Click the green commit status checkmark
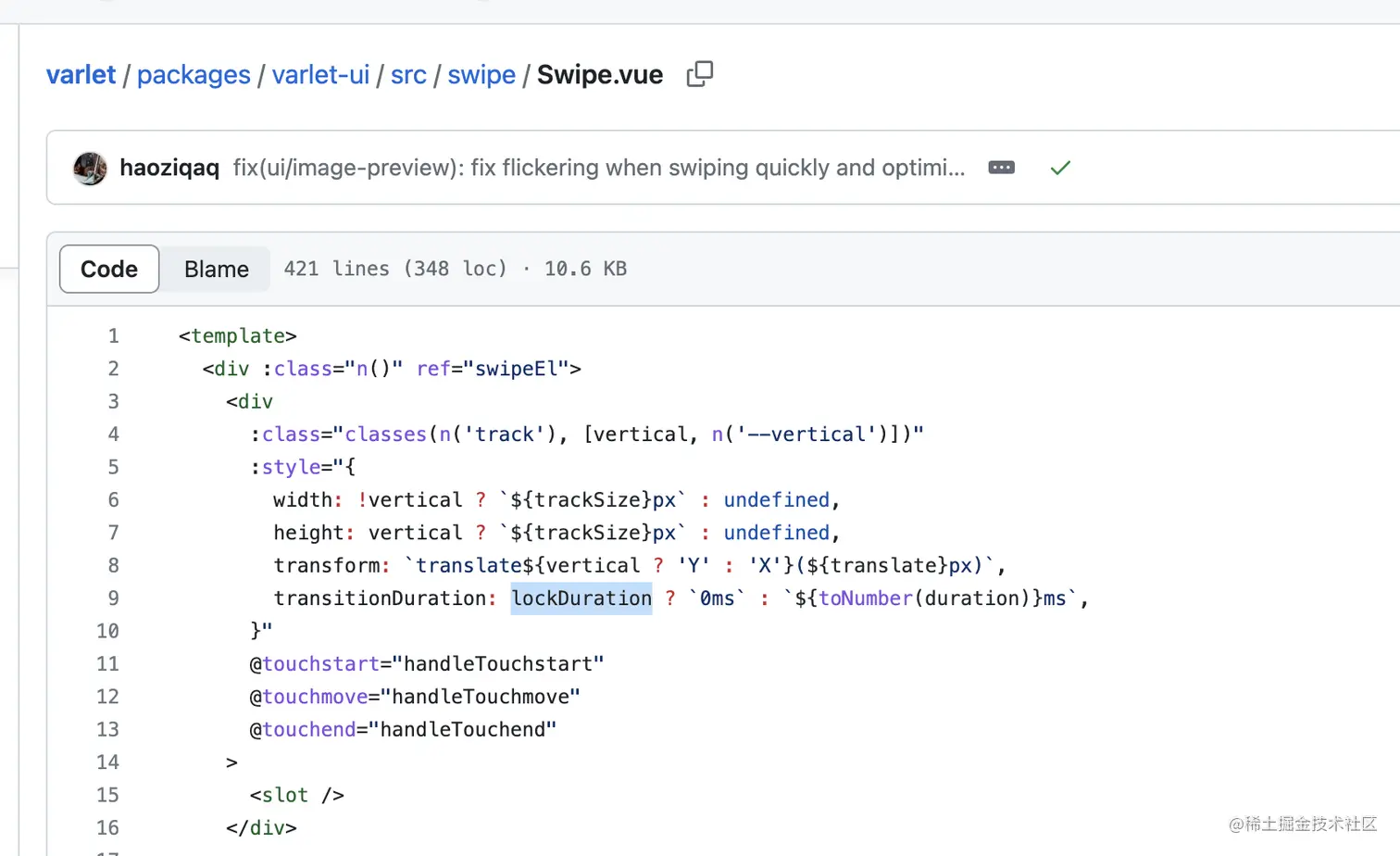 (x=1060, y=168)
